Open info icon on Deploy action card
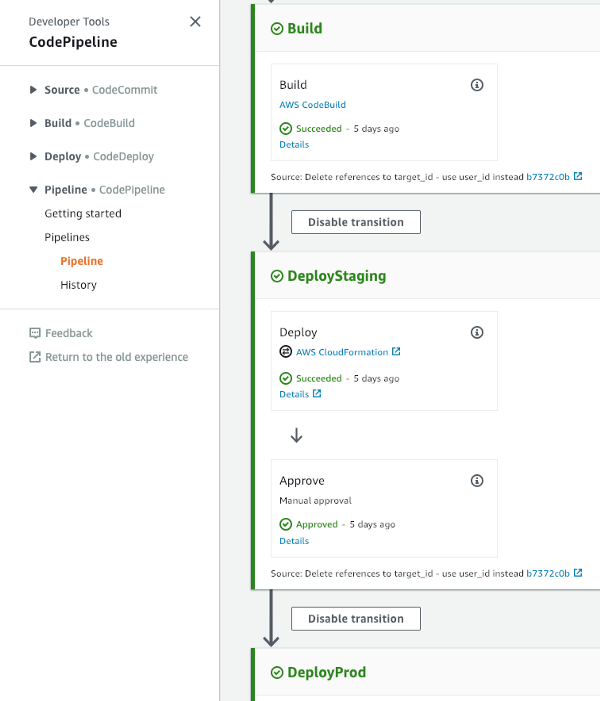The image size is (600, 701). tap(477, 332)
